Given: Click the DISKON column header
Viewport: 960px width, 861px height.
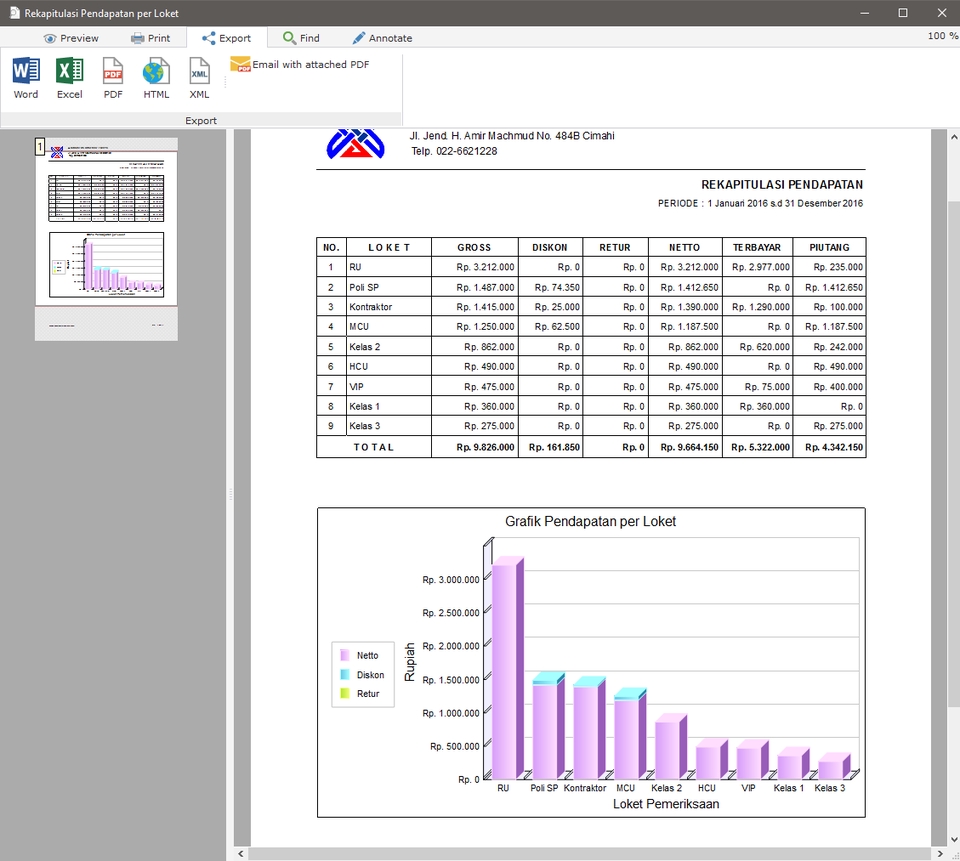Looking at the screenshot, I should 550,247.
